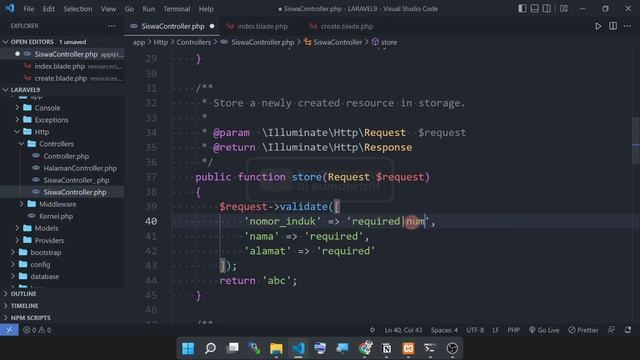The image size is (640, 360).
Task: Toggle bottom panel layout icon
Action: click(x=534, y=9)
